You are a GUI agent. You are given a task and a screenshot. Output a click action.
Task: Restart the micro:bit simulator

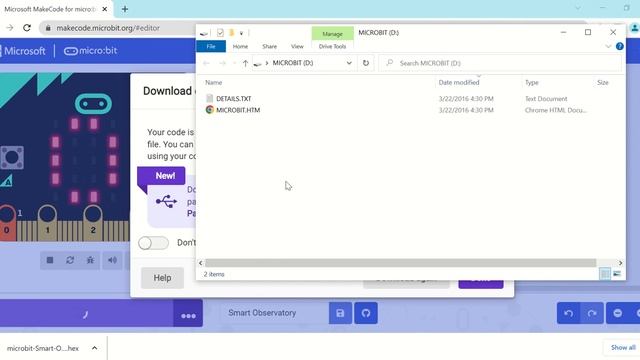tap(70, 260)
